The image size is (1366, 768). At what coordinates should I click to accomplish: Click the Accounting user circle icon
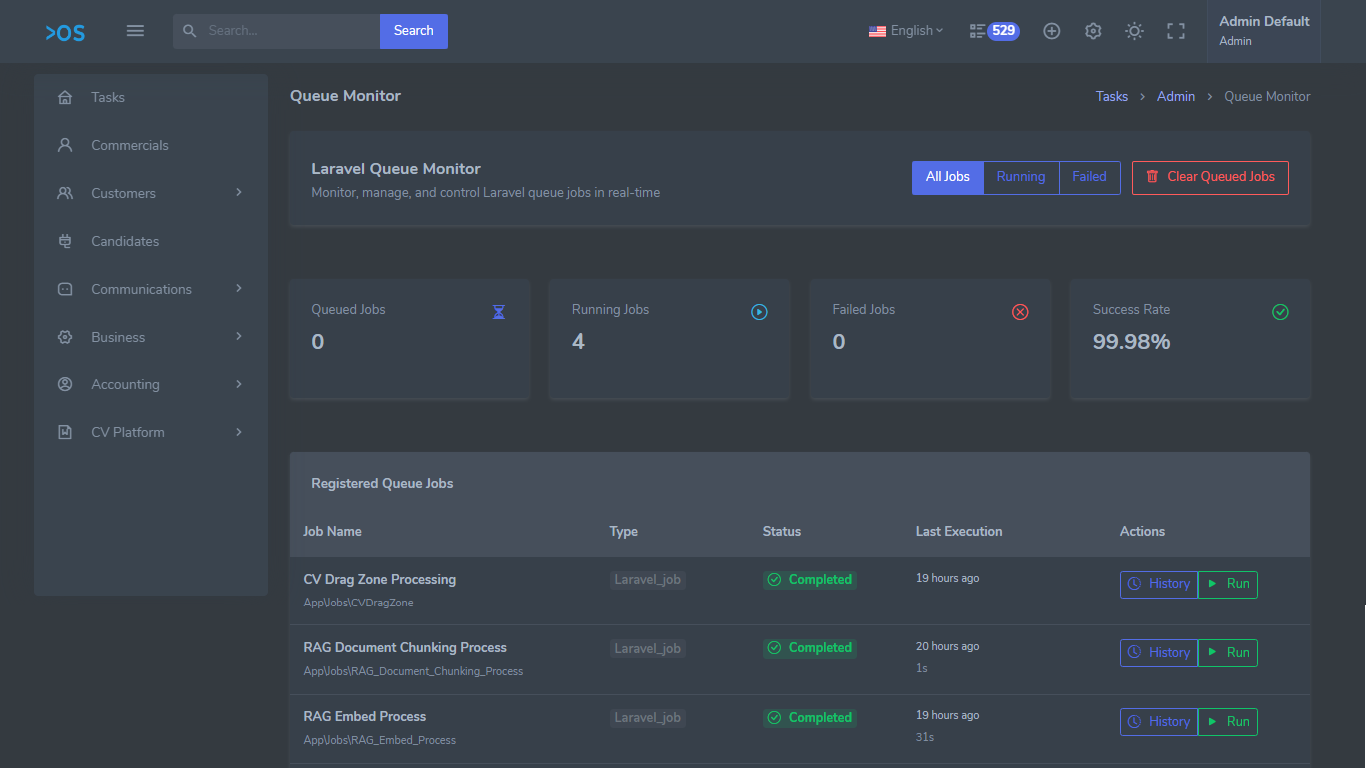point(65,384)
